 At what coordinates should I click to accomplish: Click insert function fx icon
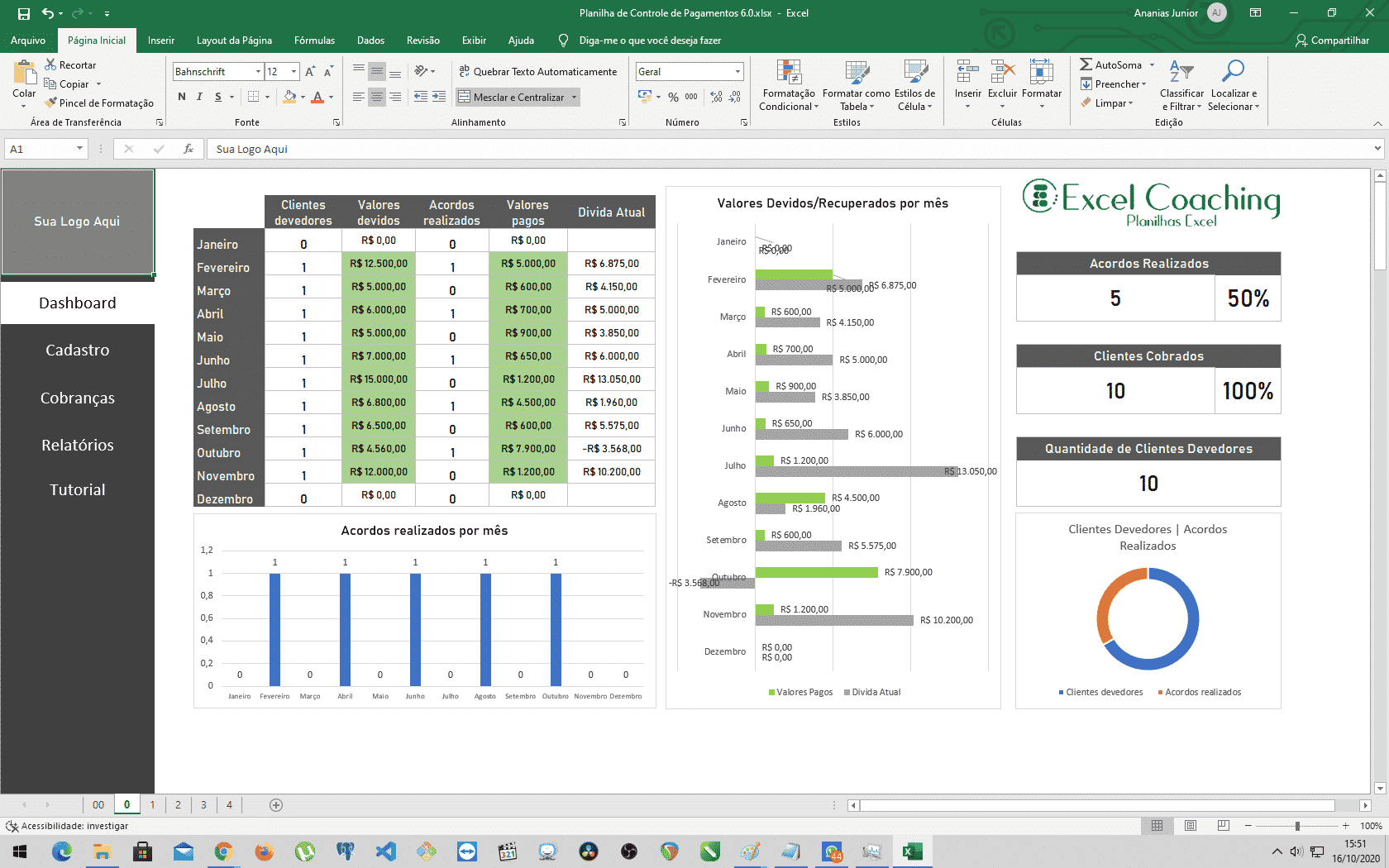[189, 149]
